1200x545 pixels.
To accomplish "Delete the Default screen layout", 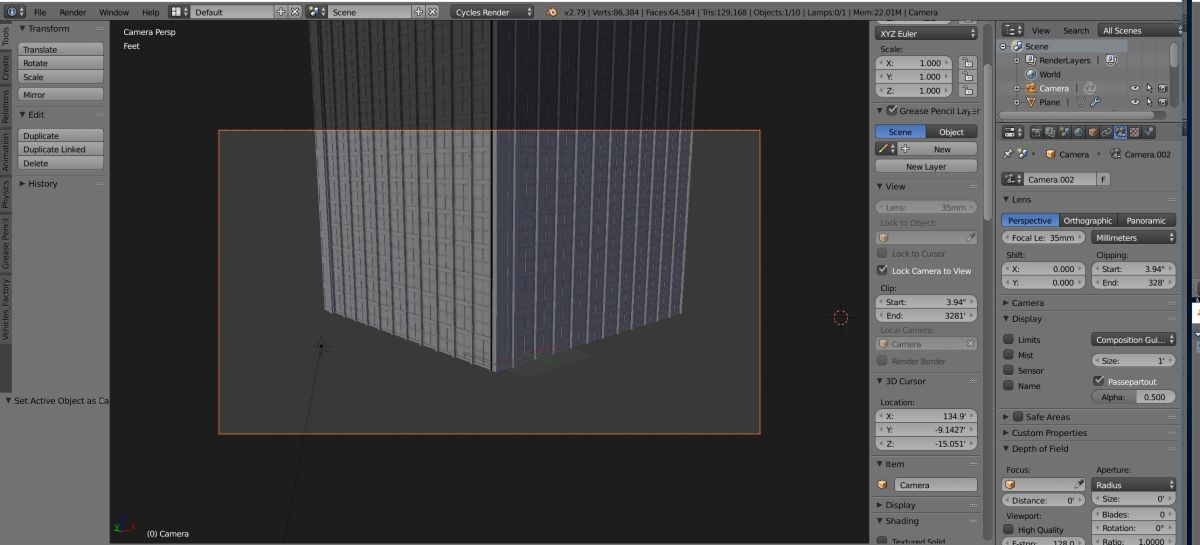I will [x=295, y=12].
